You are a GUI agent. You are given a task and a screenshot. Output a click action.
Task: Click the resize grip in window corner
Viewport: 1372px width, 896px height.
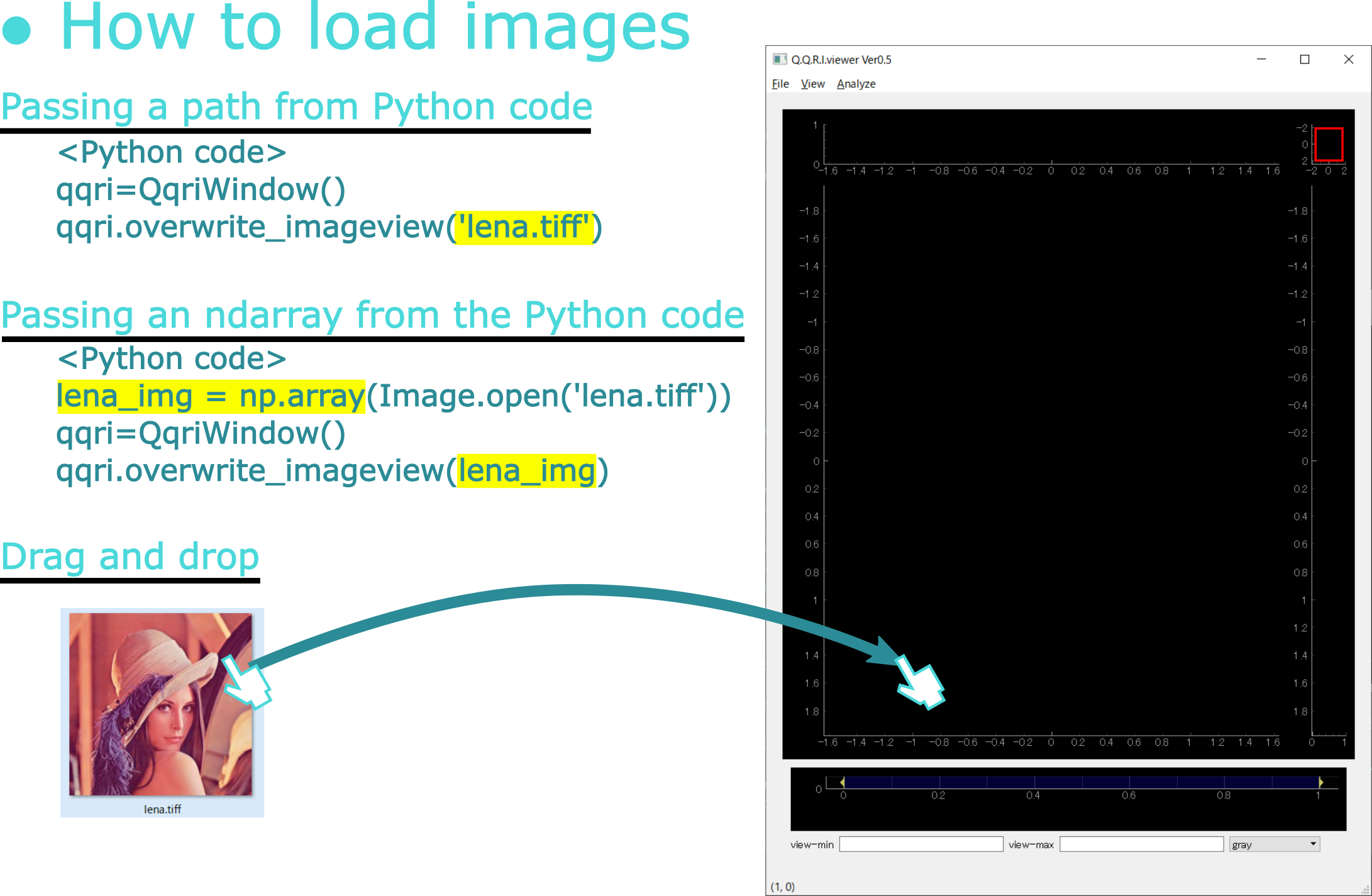click(x=1365, y=889)
